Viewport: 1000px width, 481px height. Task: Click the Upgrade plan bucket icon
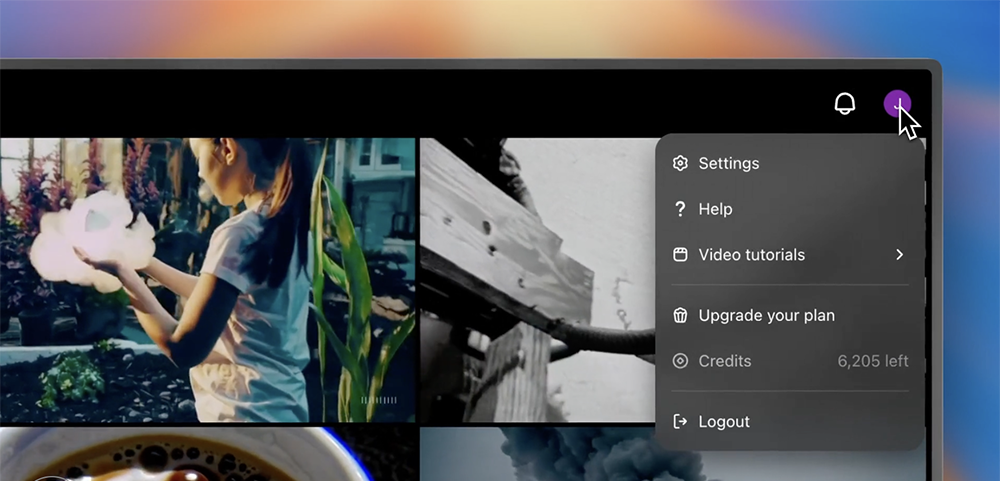pos(680,315)
